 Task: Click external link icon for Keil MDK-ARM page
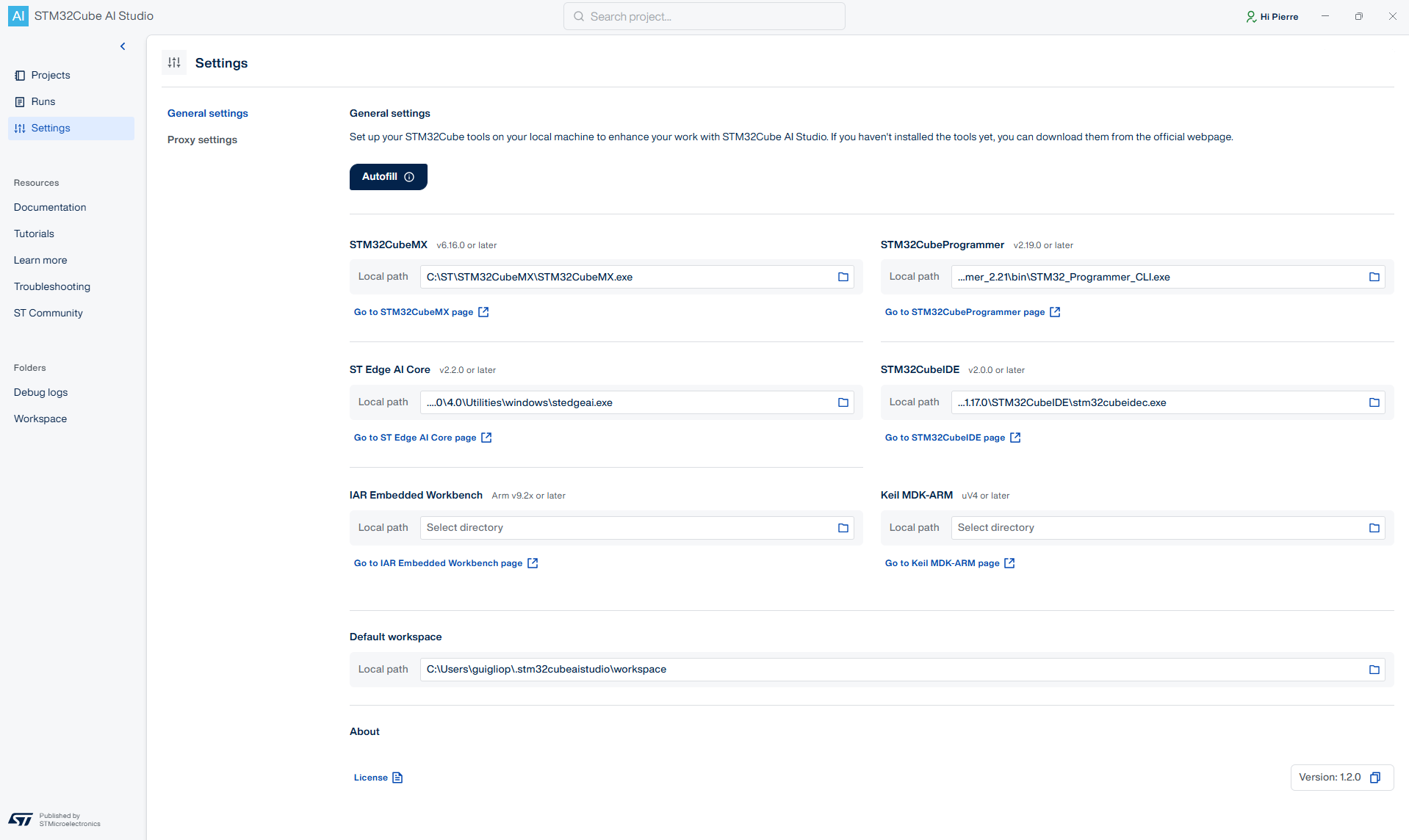pyautogui.click(x=1009, y=563)
